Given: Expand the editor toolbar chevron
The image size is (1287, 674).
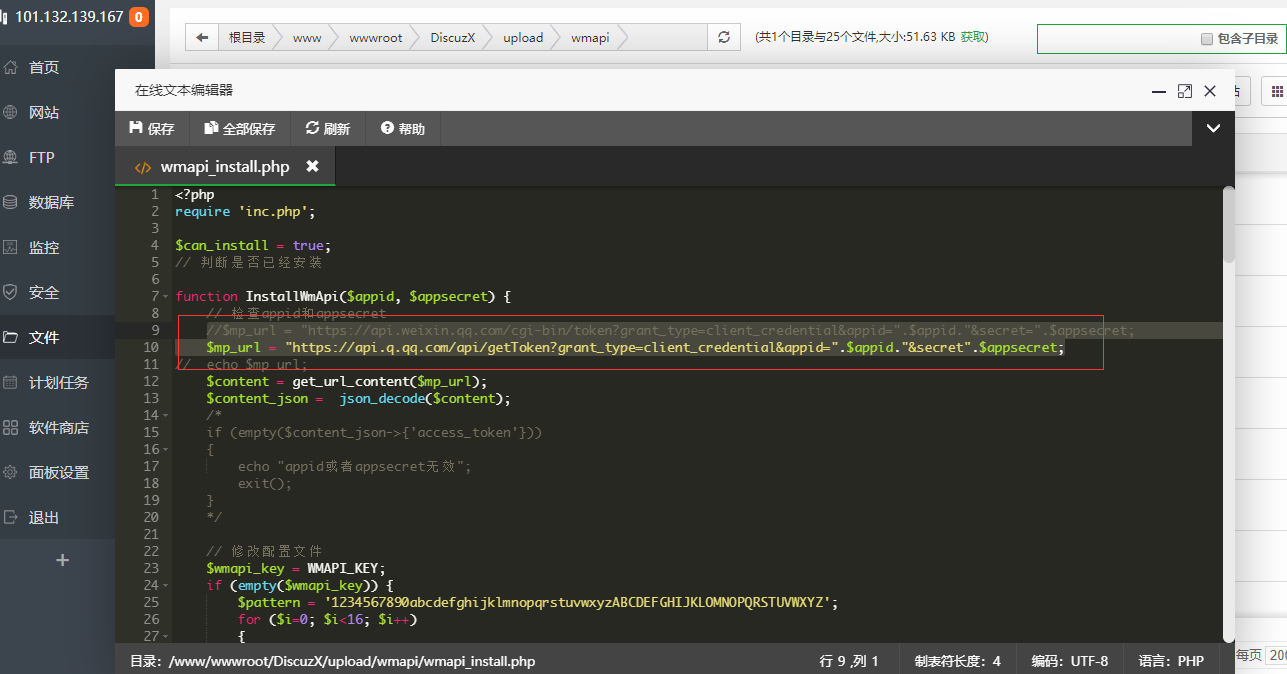Looking at the screenshot, I should [x=1214, y=128].
